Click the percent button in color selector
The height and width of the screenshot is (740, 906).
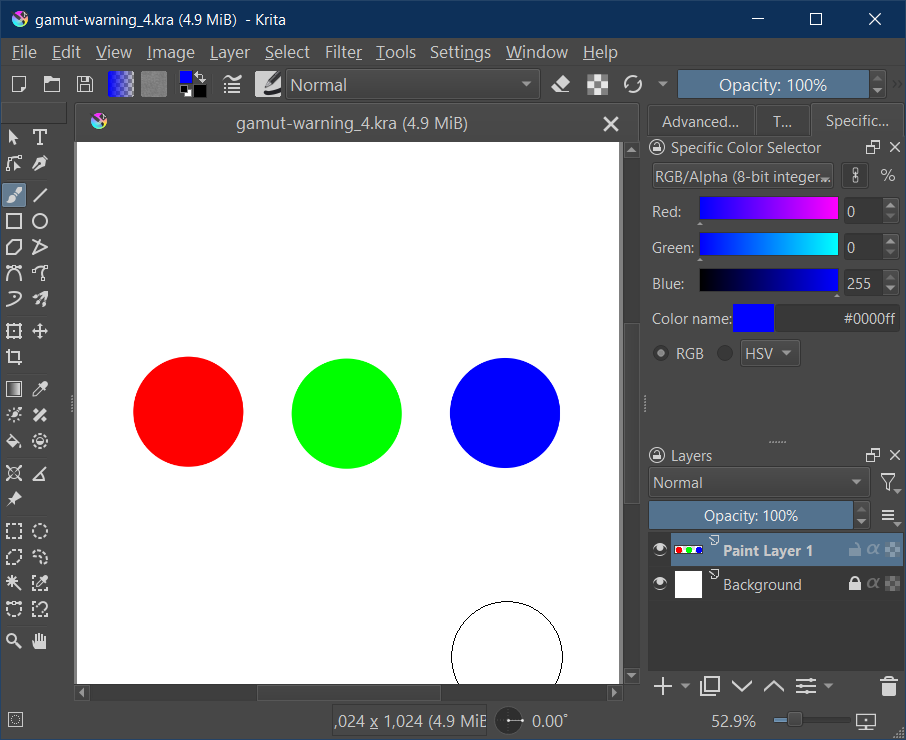pyautogui.click(x=887, y=176)
